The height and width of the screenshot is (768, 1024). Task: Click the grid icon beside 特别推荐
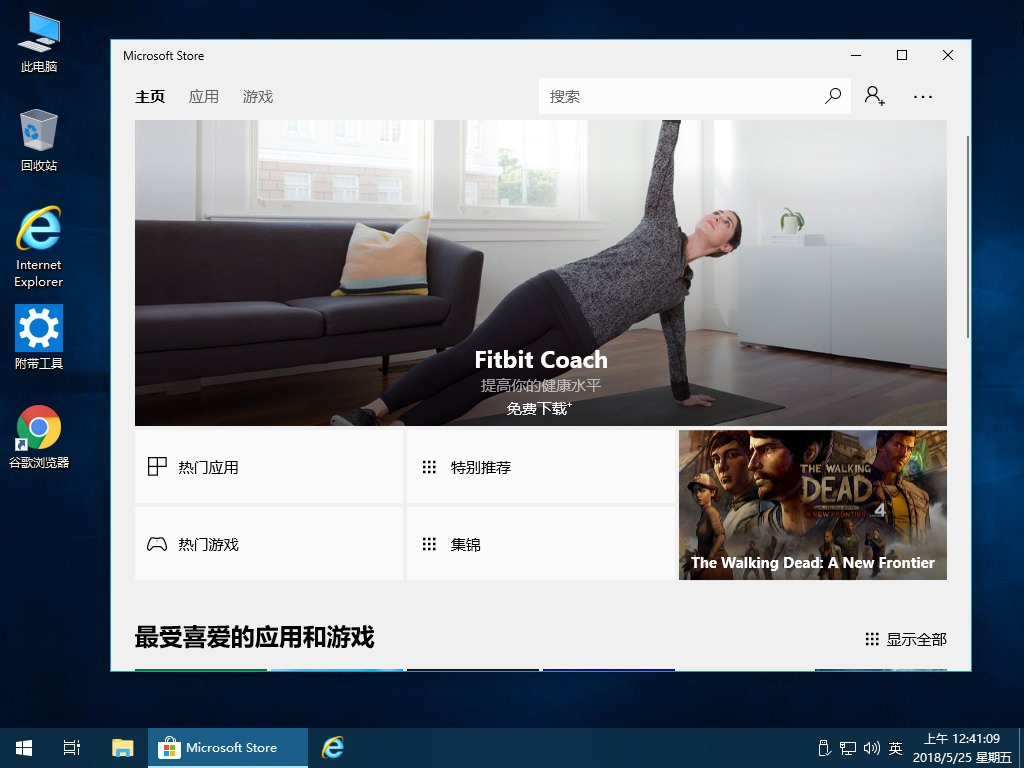coord(429,467)
